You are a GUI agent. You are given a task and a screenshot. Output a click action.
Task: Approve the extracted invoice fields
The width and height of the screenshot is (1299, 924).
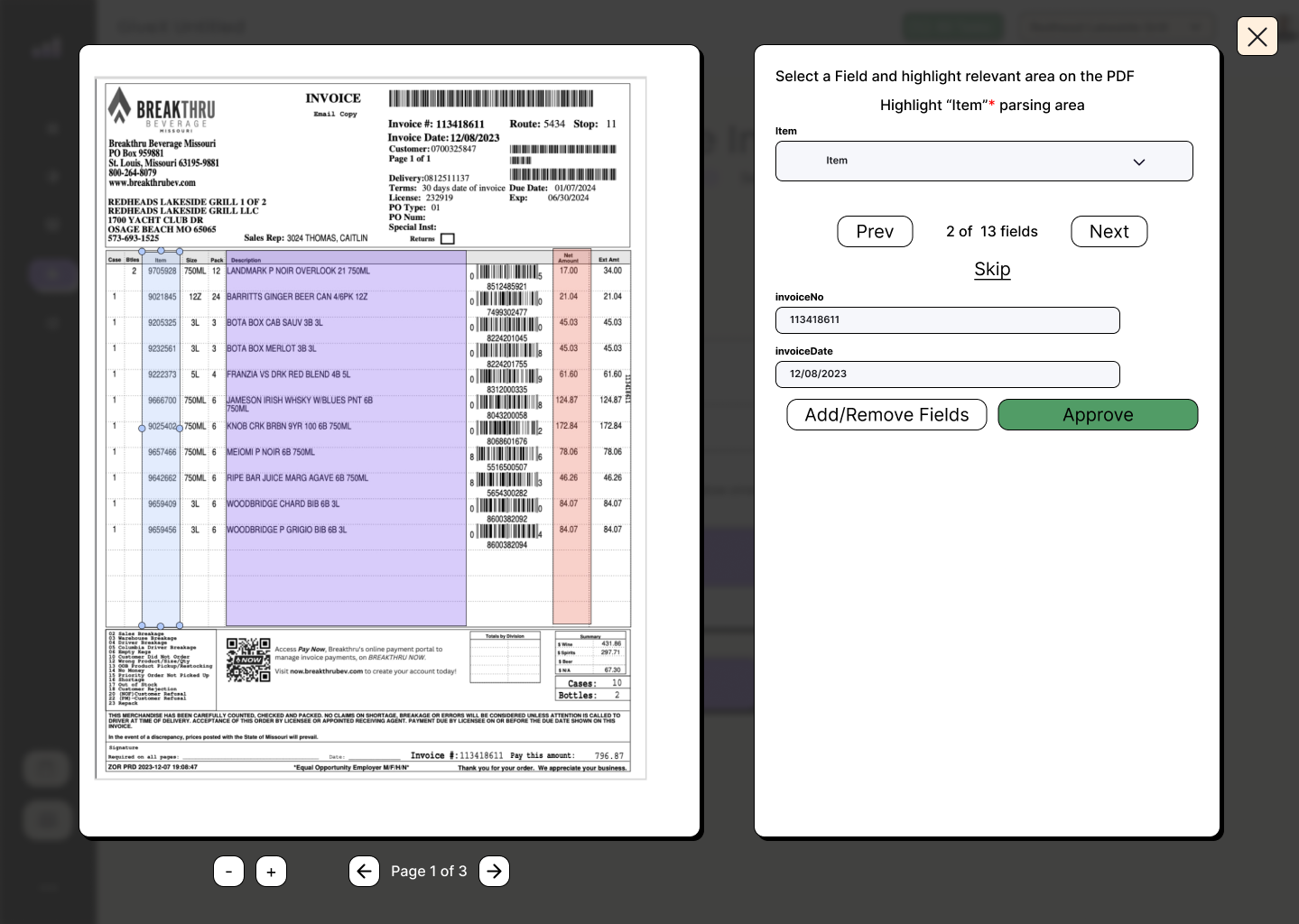(x=1098, y=414)
